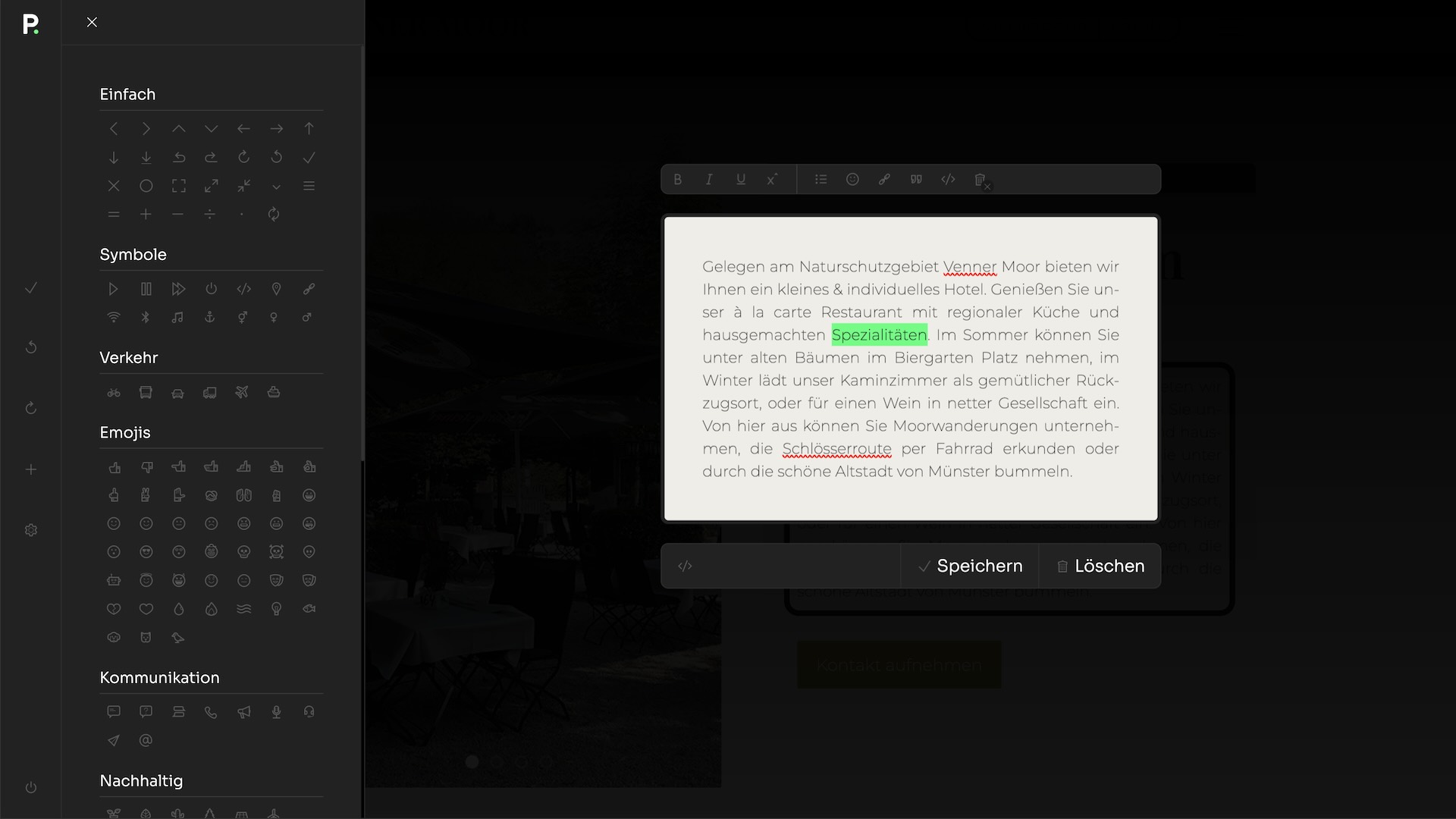Viewport: 1456px width, 819px height.
Task: Select the chevron-down icon under Einfach
Action: pos(211,129)
